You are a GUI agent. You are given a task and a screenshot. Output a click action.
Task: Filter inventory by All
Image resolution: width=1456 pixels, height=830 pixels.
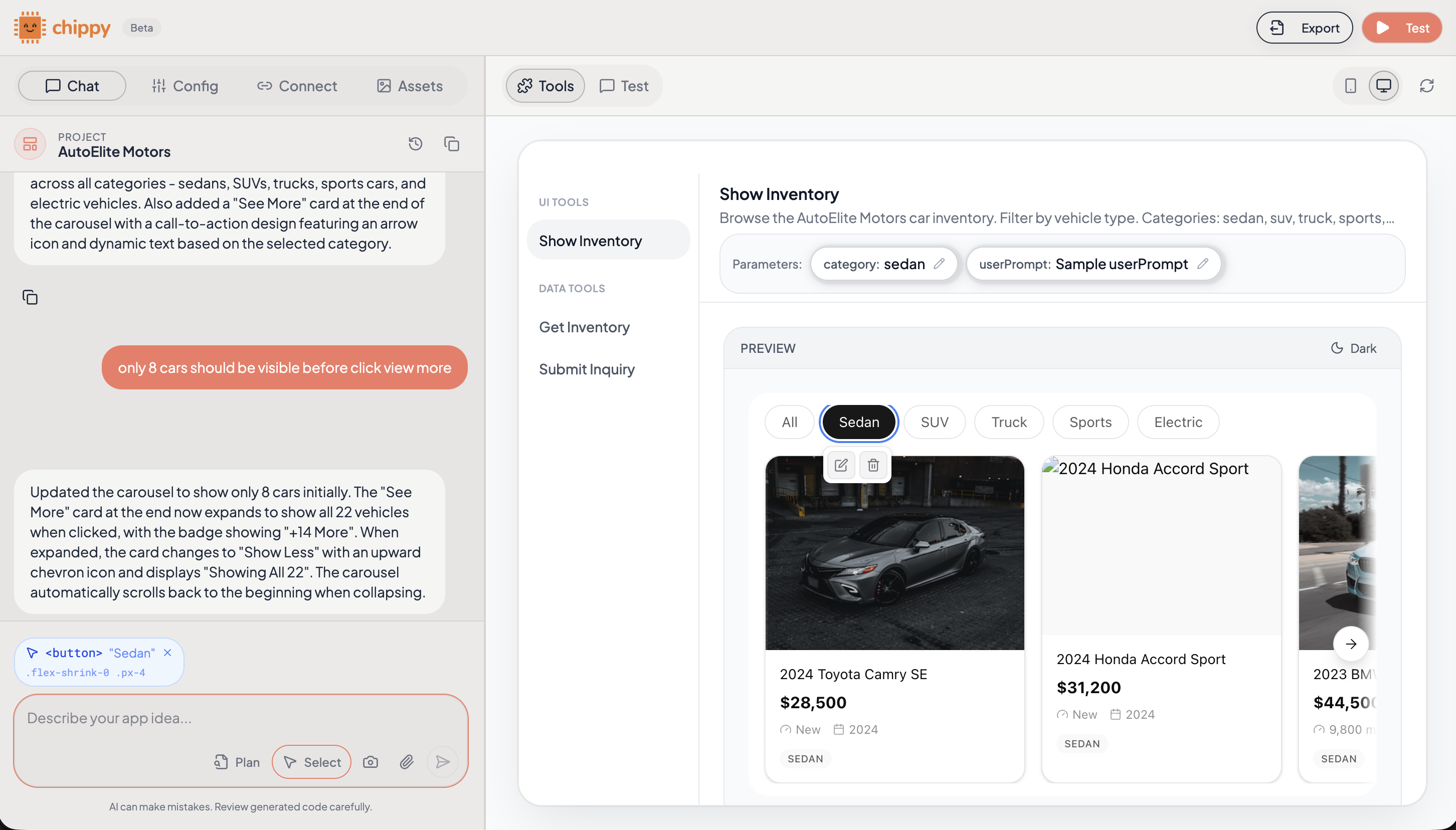click(x=789, y=422)
